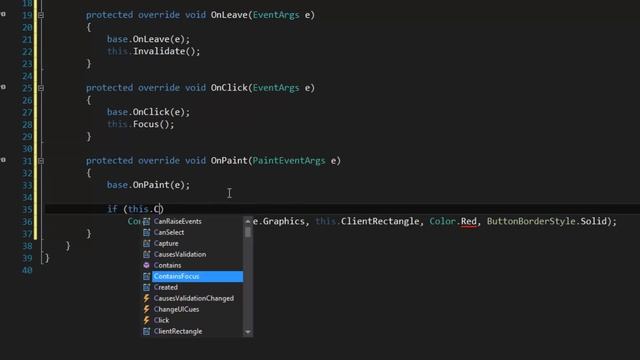
Task: Click the property icon beside CausesValidation
Action: (147, 254)
